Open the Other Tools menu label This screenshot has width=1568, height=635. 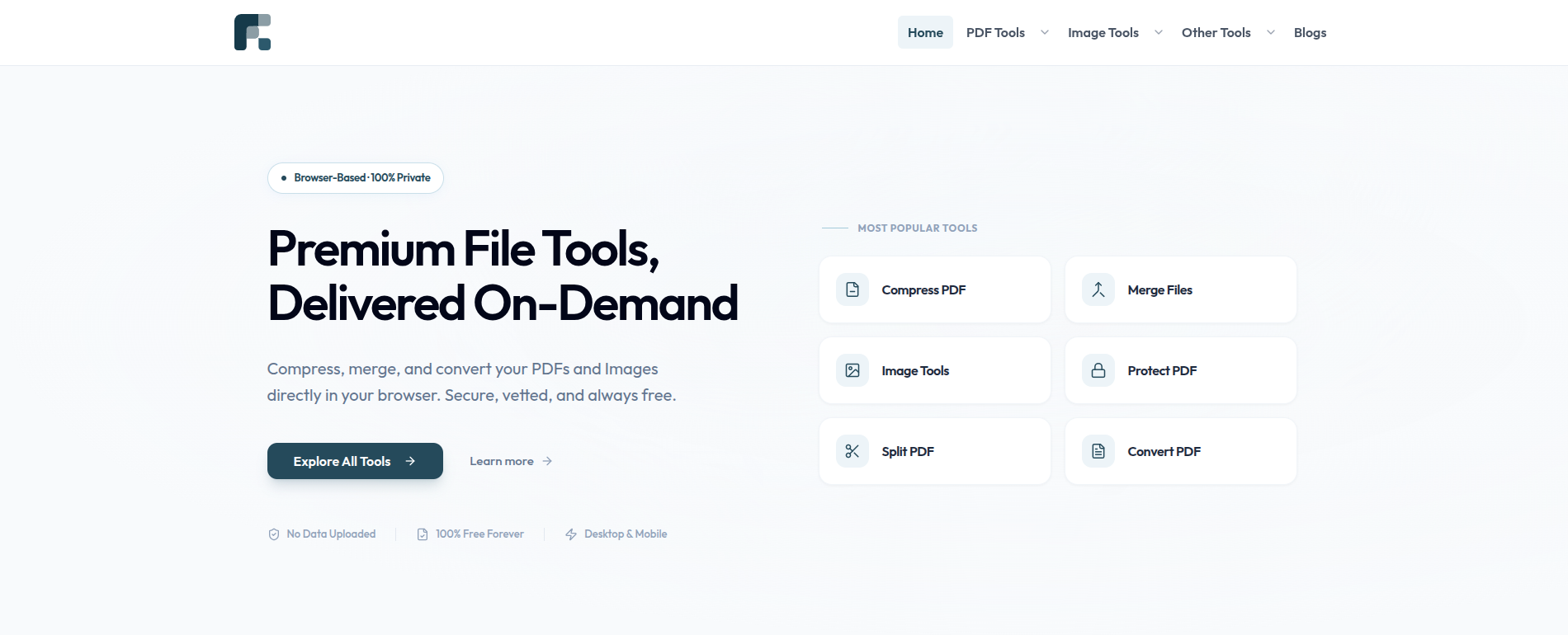[1216, 32]
